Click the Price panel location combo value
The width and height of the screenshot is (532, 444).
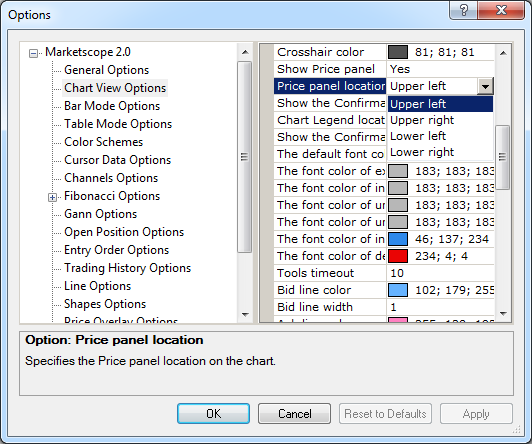coord(432,86)
